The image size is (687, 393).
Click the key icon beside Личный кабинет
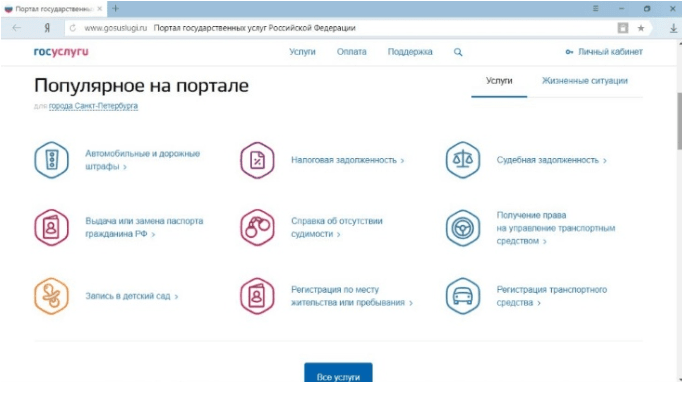569,52
